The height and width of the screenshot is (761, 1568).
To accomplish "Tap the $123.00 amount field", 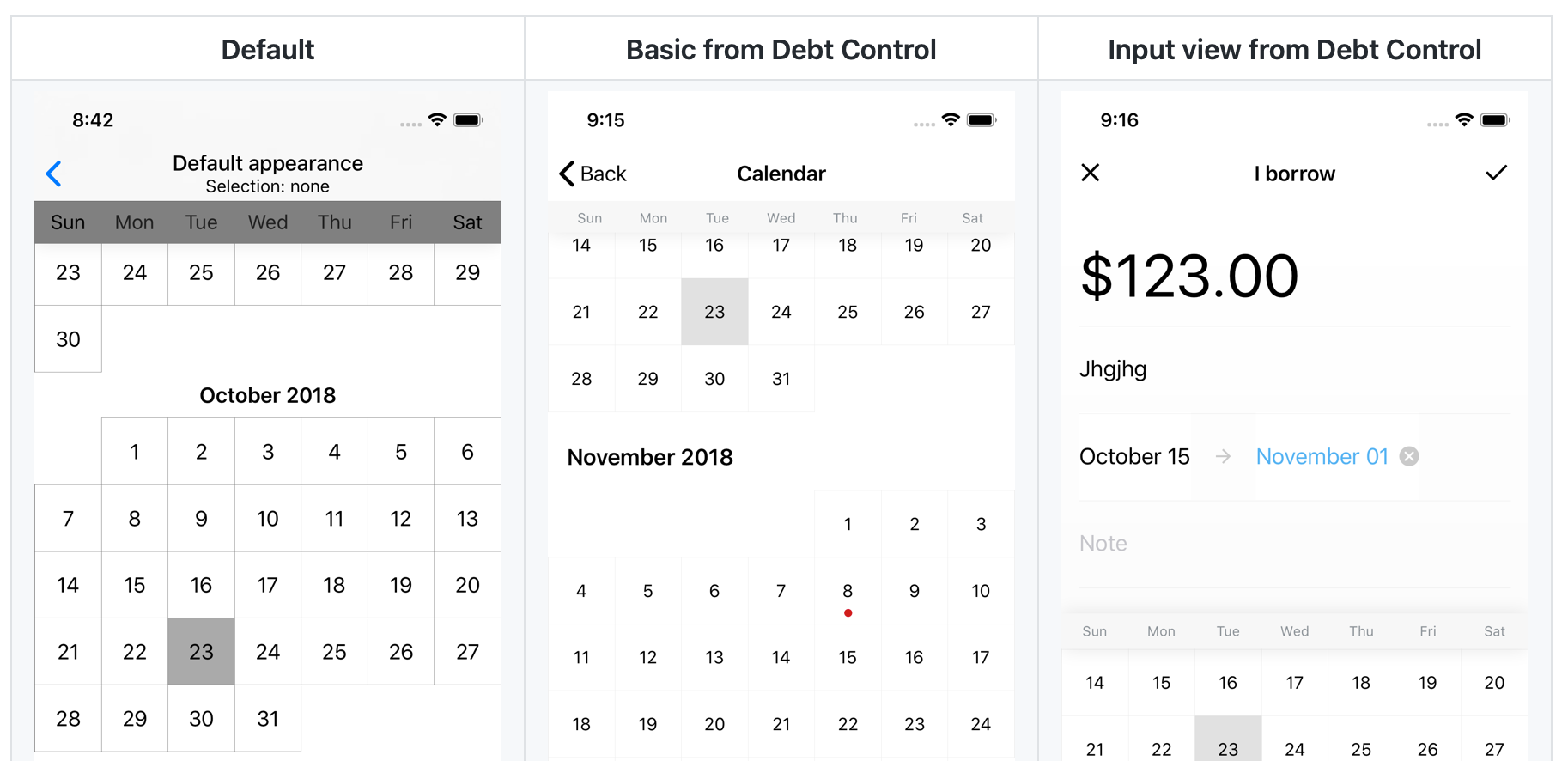I will 1189,276.
